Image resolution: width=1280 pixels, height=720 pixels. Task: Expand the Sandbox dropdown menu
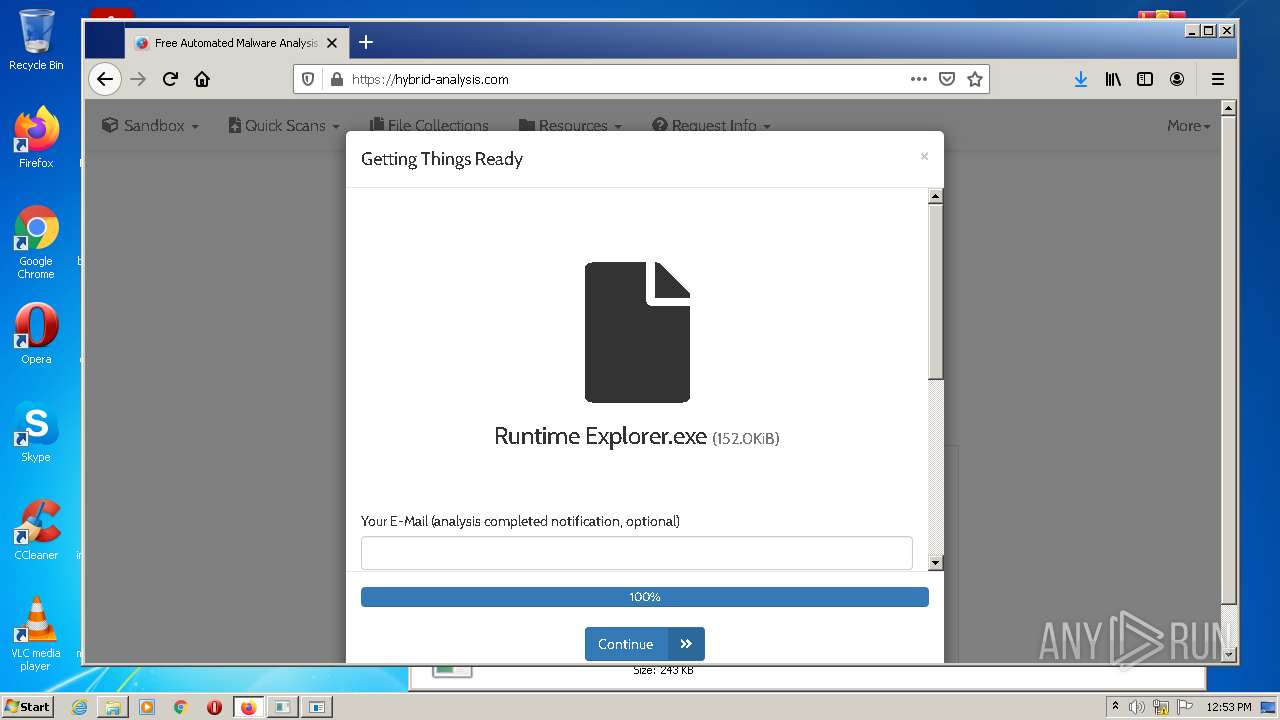(x=150, y=125)
